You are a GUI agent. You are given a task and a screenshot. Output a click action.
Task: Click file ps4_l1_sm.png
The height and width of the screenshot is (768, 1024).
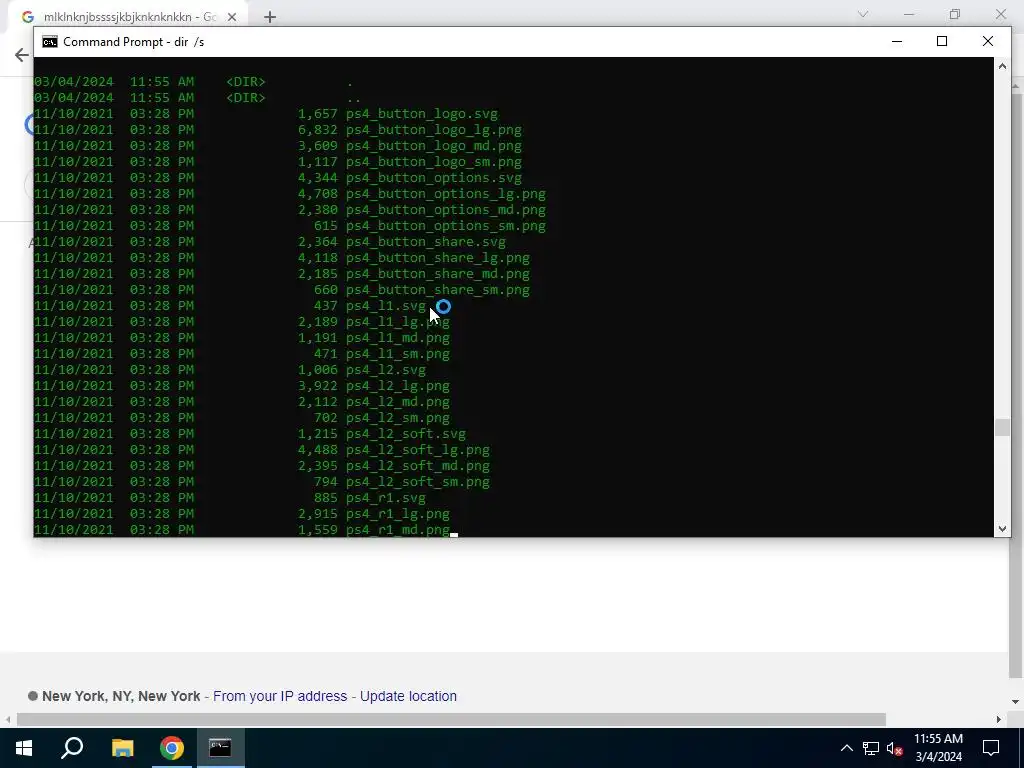[398, 354]
